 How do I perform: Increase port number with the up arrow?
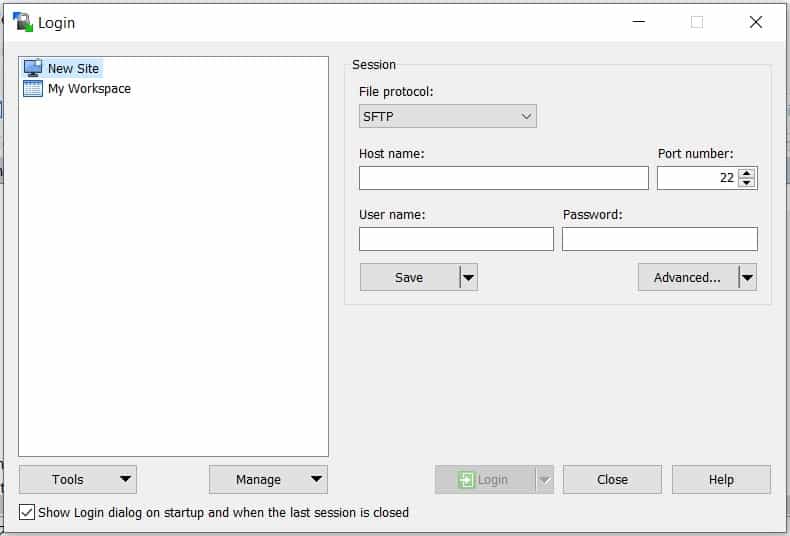pos(747,173)
